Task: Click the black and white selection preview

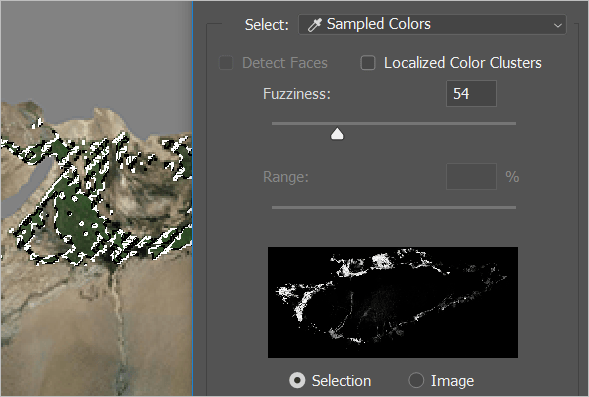Action: [x=393, y=302]
